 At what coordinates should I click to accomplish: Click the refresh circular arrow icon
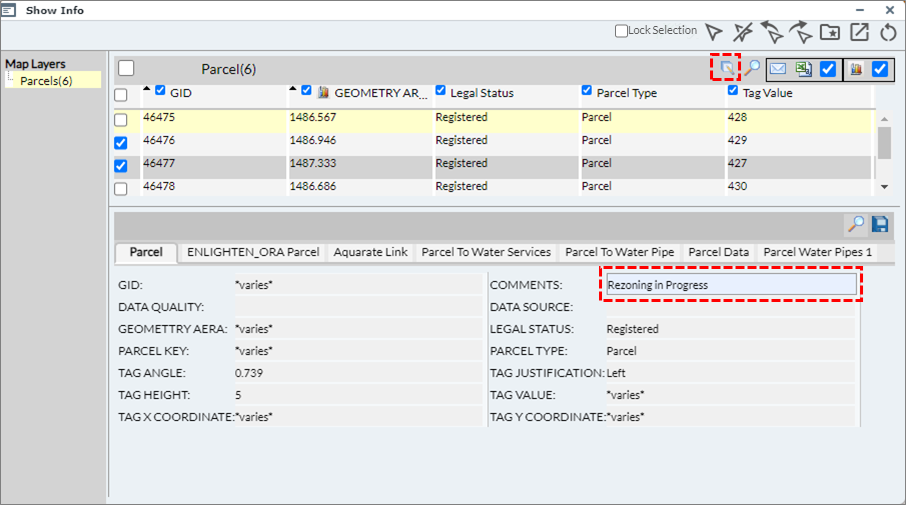pos(888,32)
